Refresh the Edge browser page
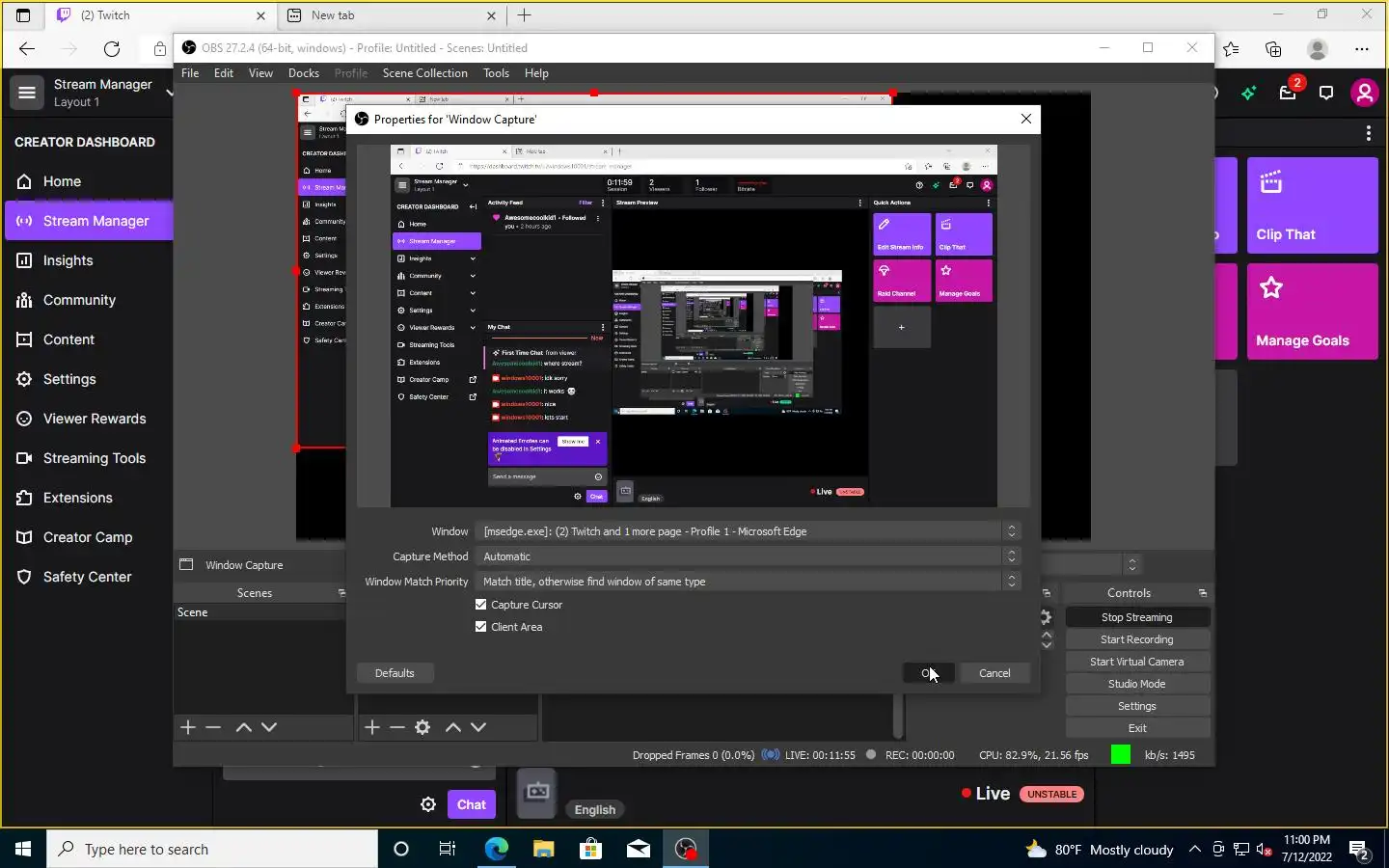Image resolution: width=1389 pixels, height=868 pixels. [x=112, y=48]
